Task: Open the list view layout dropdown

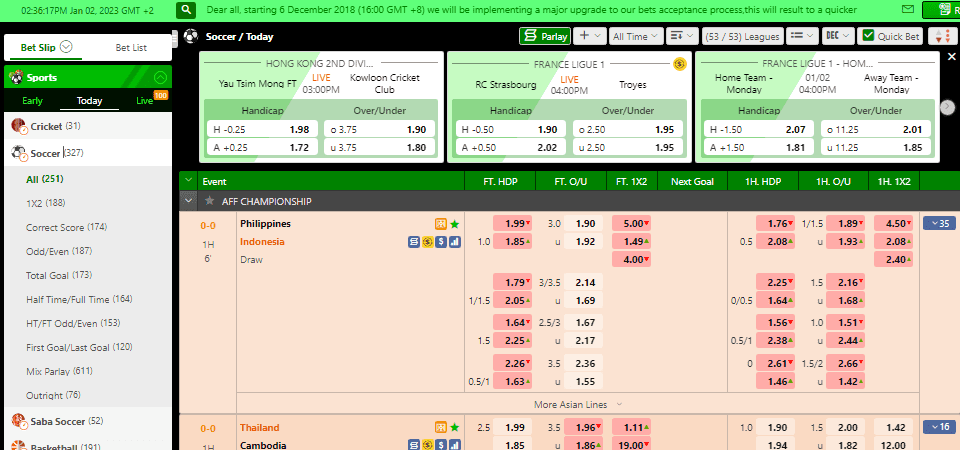Action: point(802,36)
